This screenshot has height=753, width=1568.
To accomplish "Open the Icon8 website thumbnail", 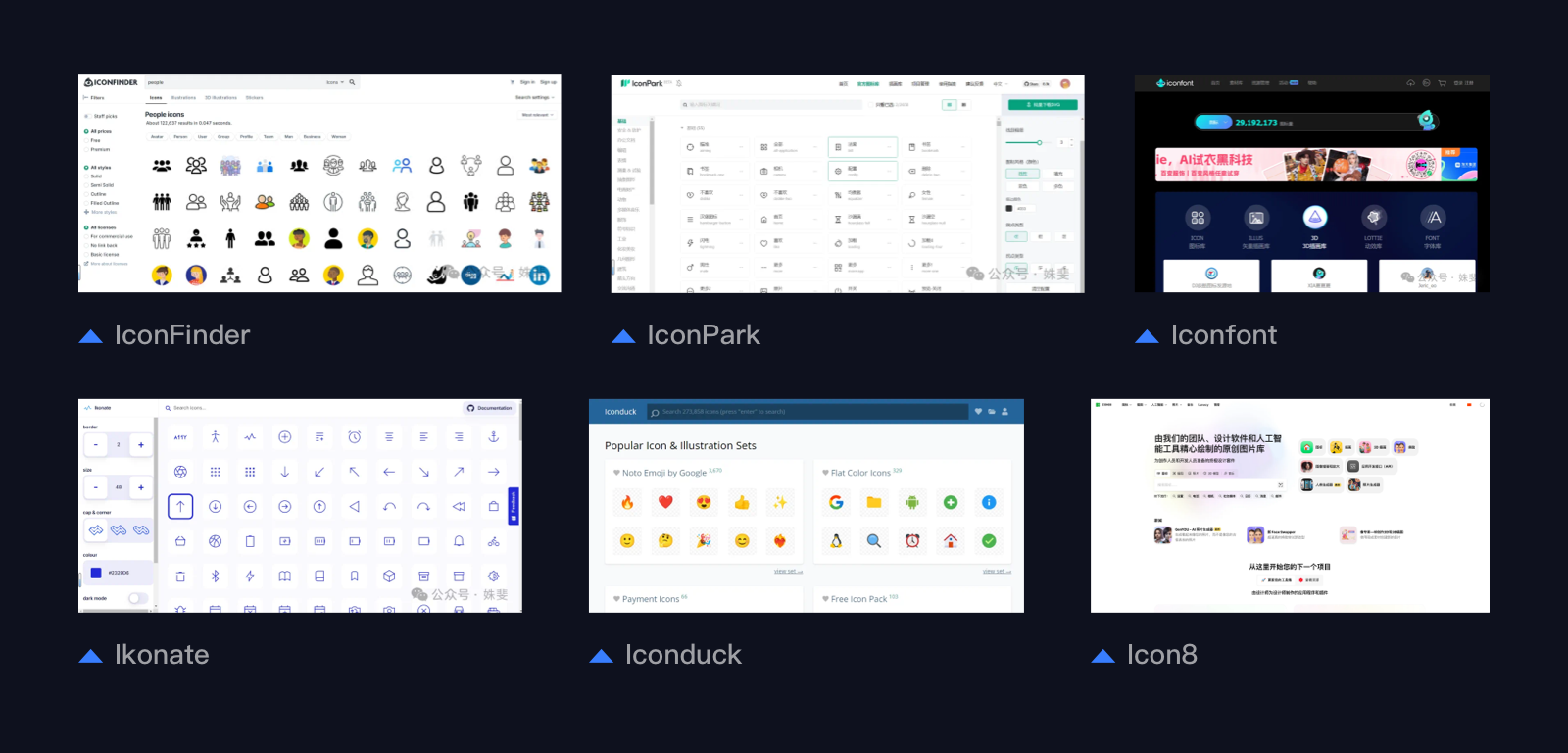I will point(1290,506).
